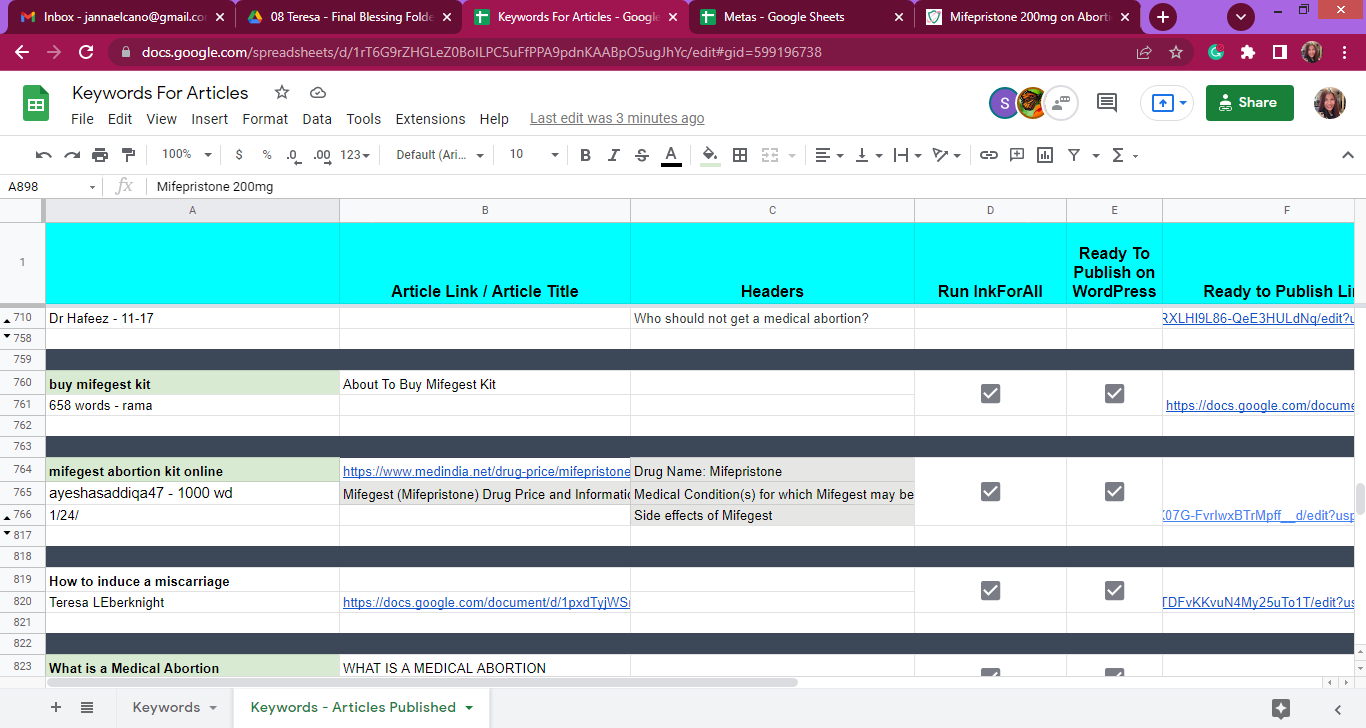Open comment history icon
This screenshot has width=1366, height=728.
[1107, 102]
